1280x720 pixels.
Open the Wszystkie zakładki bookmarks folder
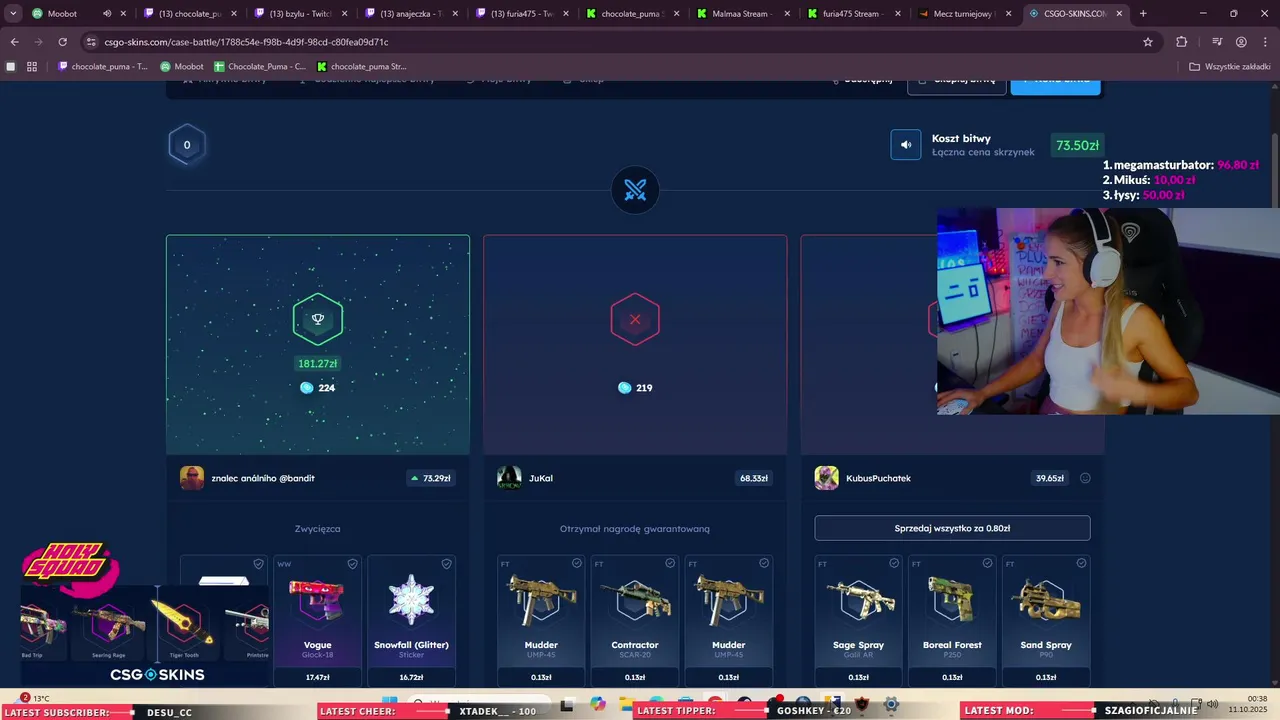click(x=1229, y=67)
